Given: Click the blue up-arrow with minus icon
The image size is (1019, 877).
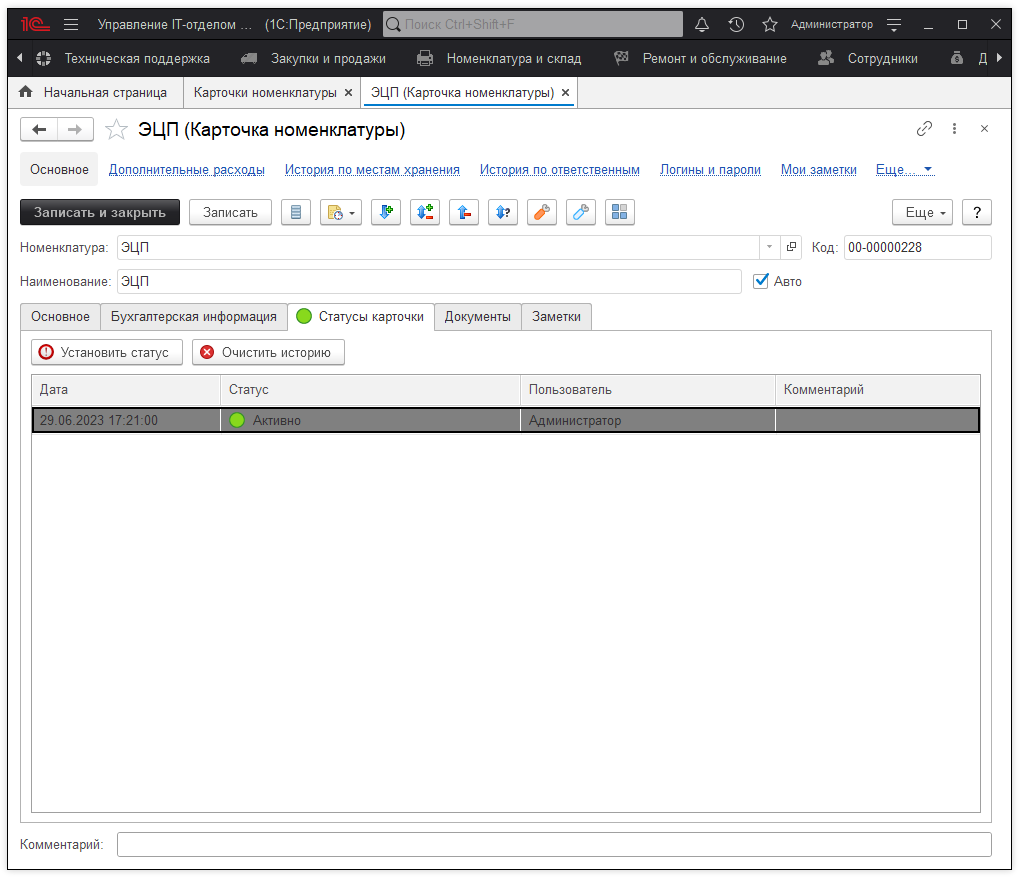Looking at the screenshot, I should 463,212.
